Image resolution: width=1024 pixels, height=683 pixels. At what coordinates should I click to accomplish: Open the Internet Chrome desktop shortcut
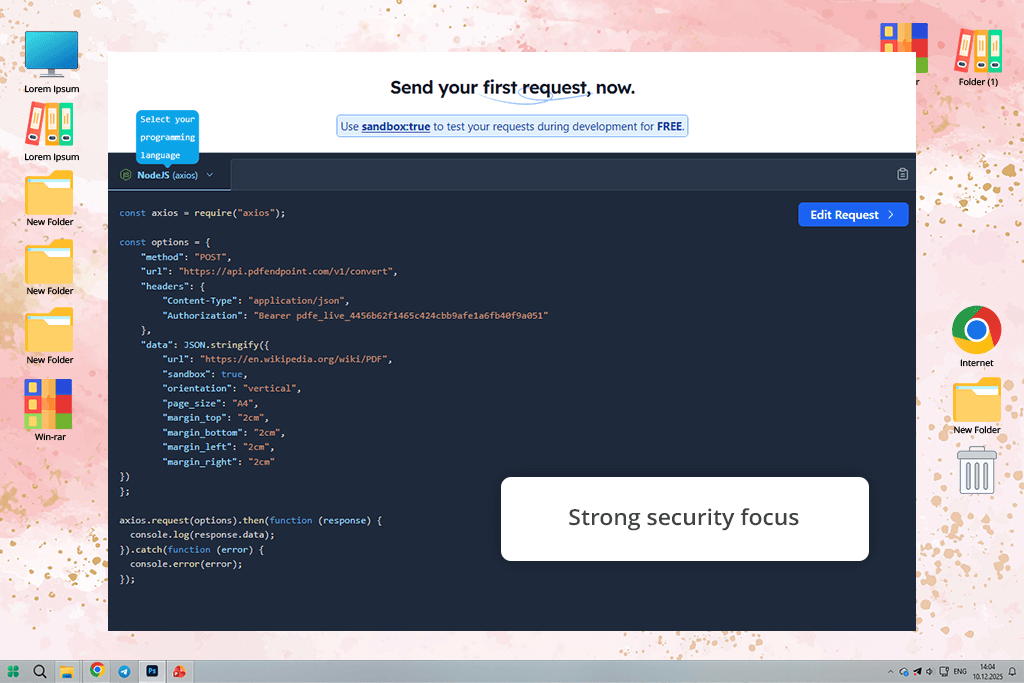(976, 336)
